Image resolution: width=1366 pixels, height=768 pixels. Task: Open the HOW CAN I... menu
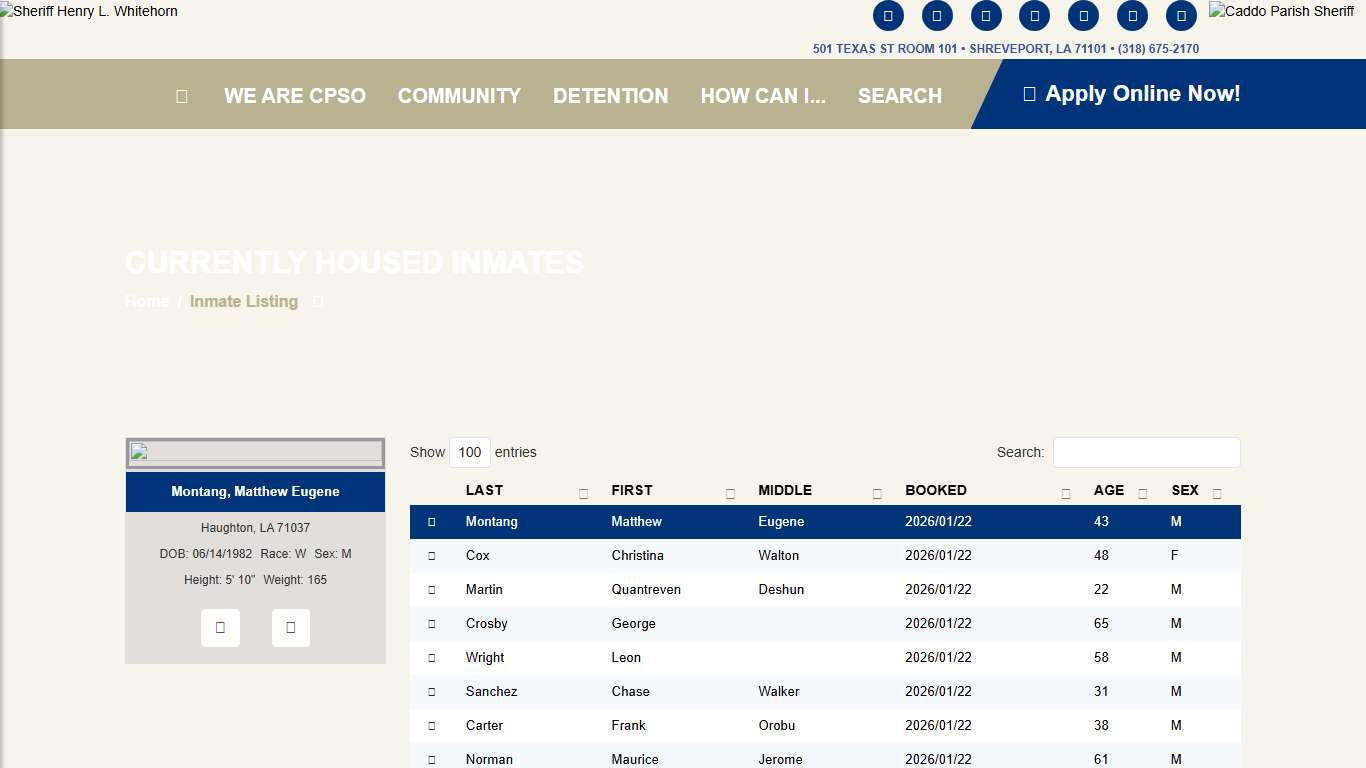point(764,95)
